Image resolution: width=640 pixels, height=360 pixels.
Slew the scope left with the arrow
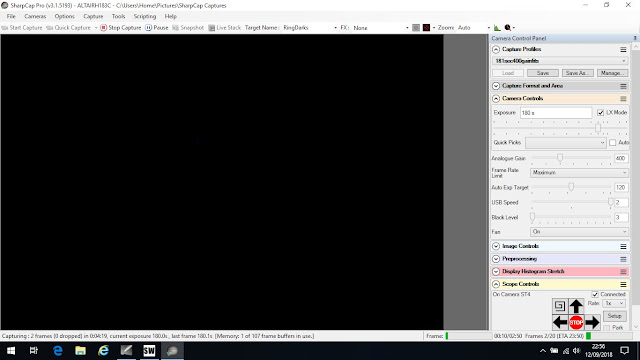[560, 322]
